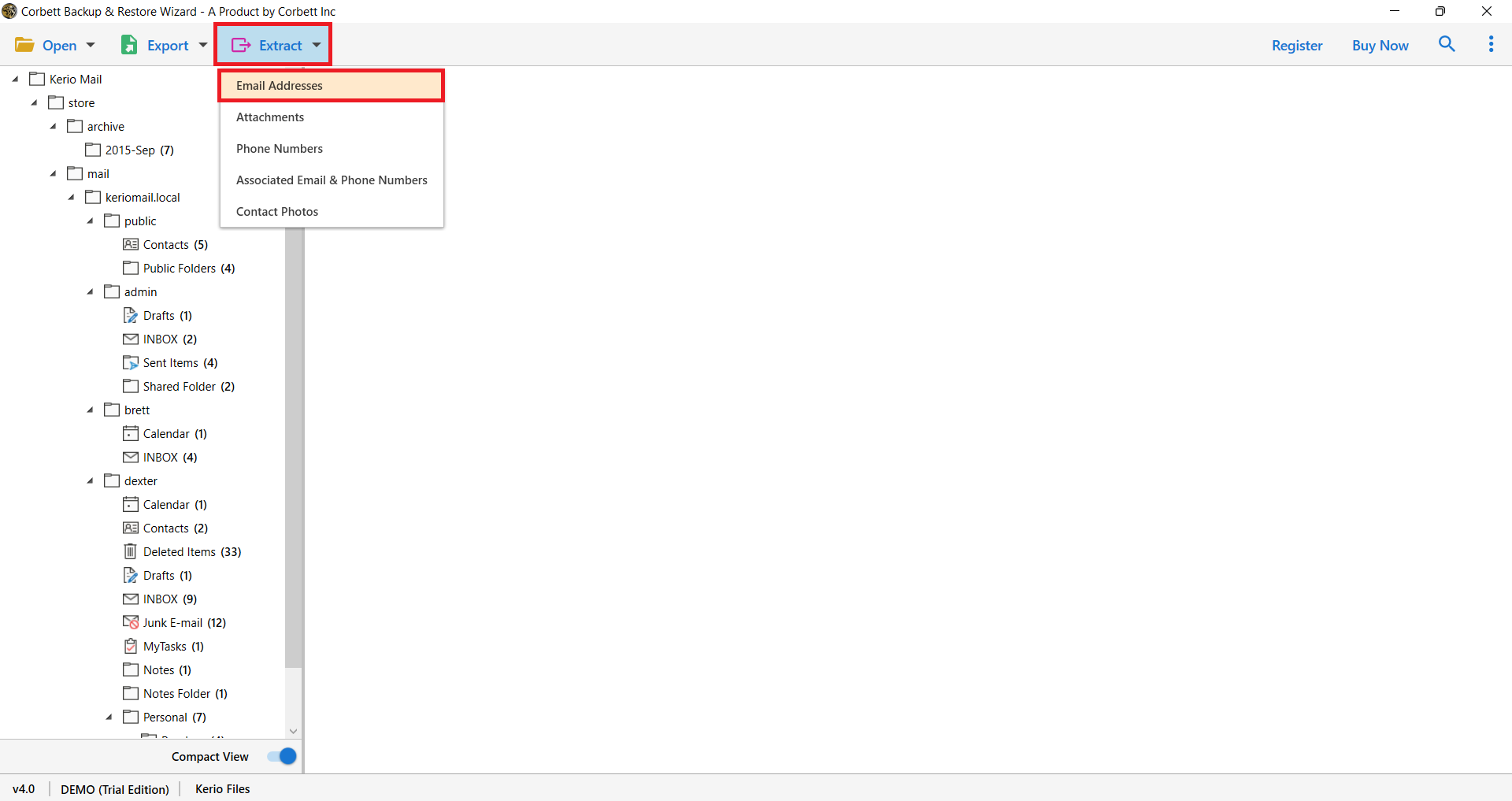
Task: Click the v4.0 version text
Action: click(x=24, y=788)
